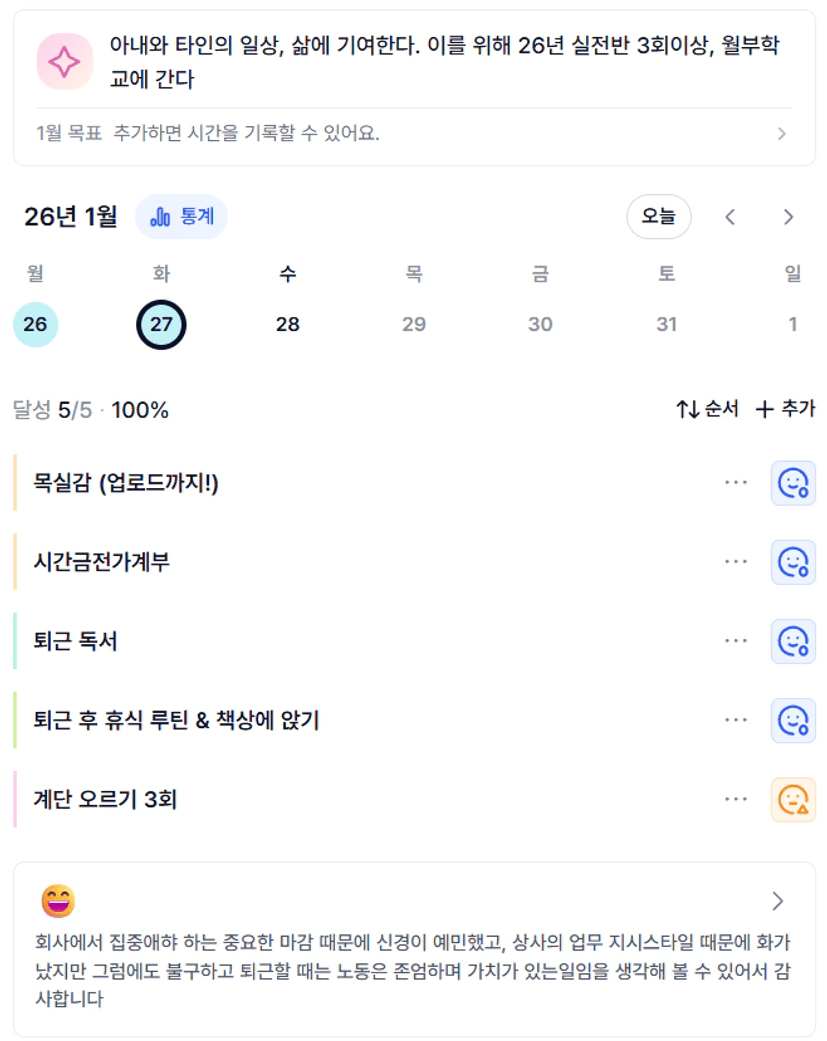This screenshot has height=1041, width=827.
Task: Click the 오늘 today button
Action: pyautogui.click(x=658, y=216)
